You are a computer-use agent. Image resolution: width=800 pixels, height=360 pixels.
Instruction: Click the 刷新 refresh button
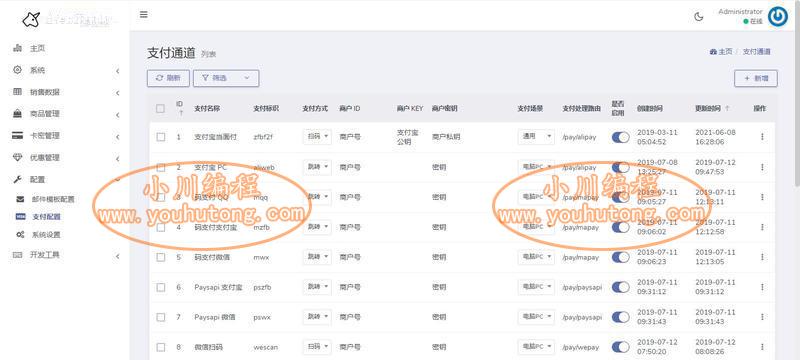[x=168, y=78]
